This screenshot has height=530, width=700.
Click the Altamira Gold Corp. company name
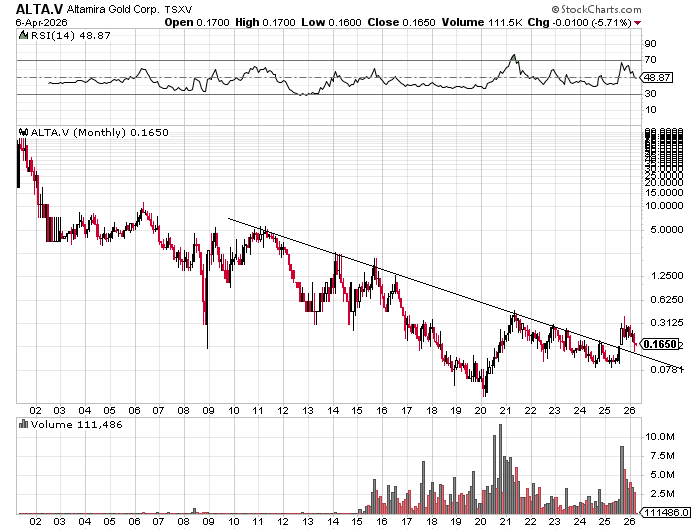point(113,9)
